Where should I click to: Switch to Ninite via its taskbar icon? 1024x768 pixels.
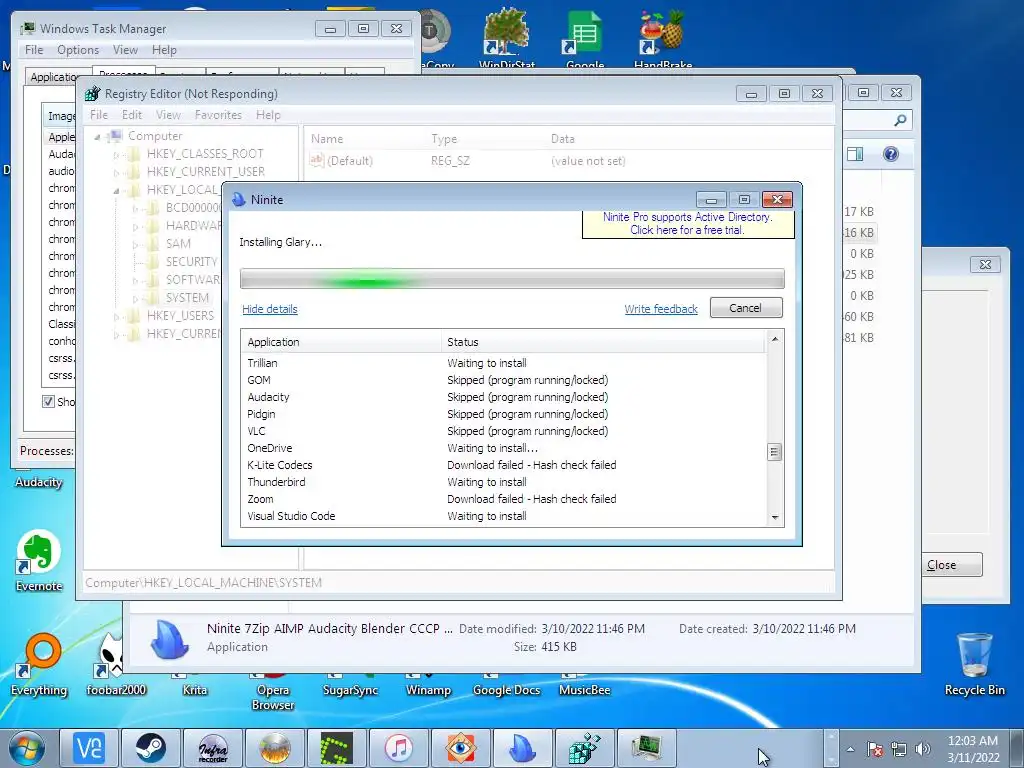click(x=522, y=748)
